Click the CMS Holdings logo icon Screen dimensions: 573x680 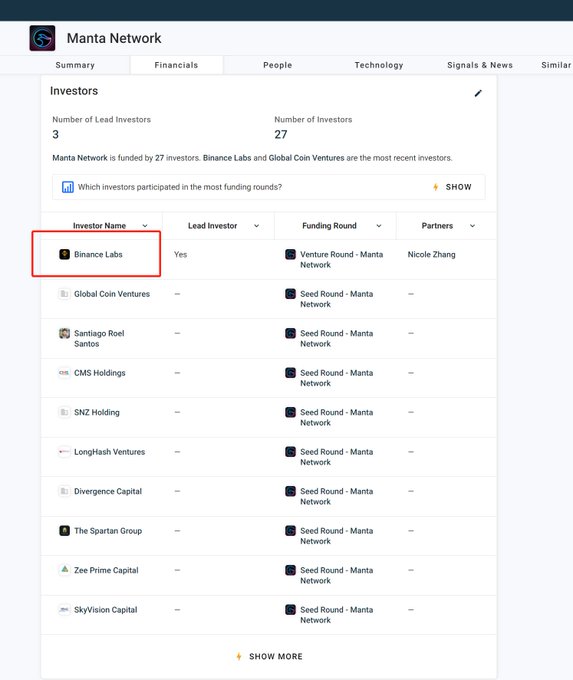coord(64,373)
